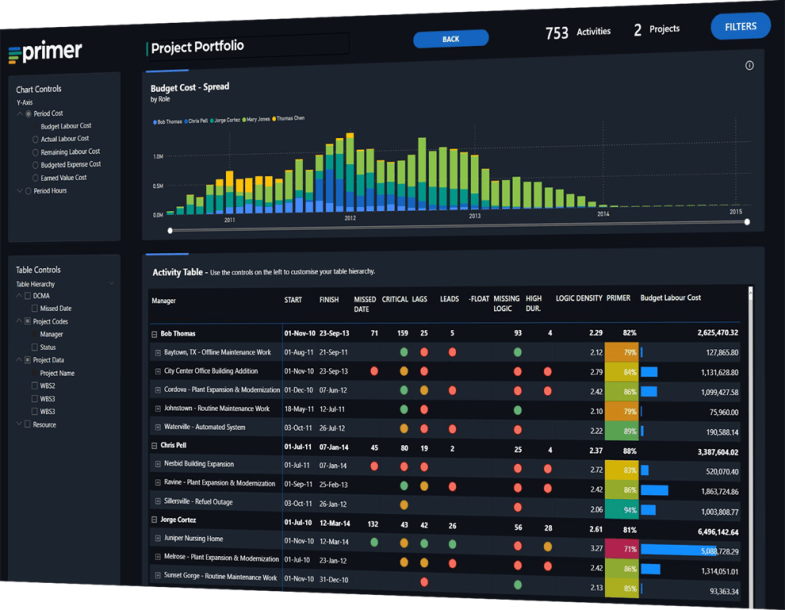Click the red Lags dot for Nesbid Building Expansion
Viewport: 785px width, 610px height.
click(x=424, y=465)
